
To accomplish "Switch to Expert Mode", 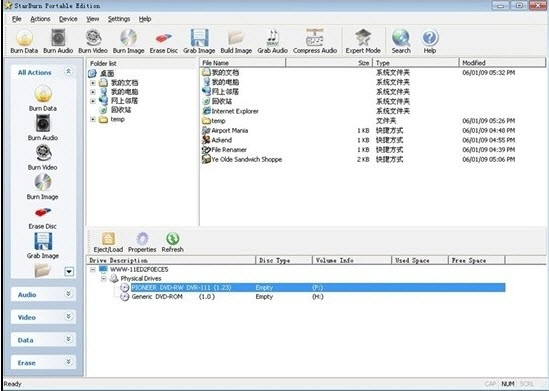I will [363, 41].
